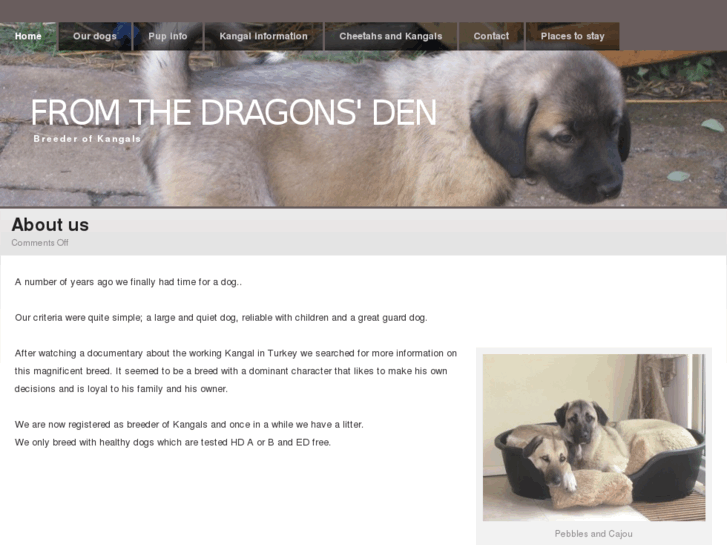Screen dimensions: 727x545
Task: Open the Pebbles and Cajou photo
Action: tap(594, 437)
